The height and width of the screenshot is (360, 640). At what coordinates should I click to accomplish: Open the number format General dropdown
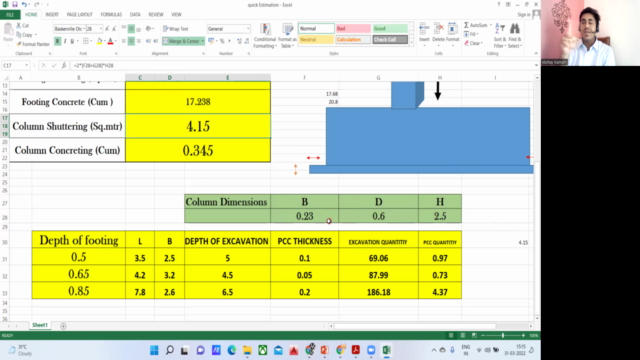(x=248, y=29)
